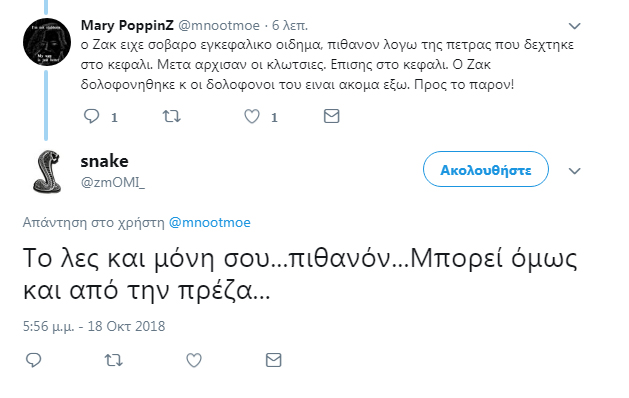Open the 6 λεπ. timestamp on Mary's tweet
This screenshot has height=398, width=629.
click(x=290, y=26)
